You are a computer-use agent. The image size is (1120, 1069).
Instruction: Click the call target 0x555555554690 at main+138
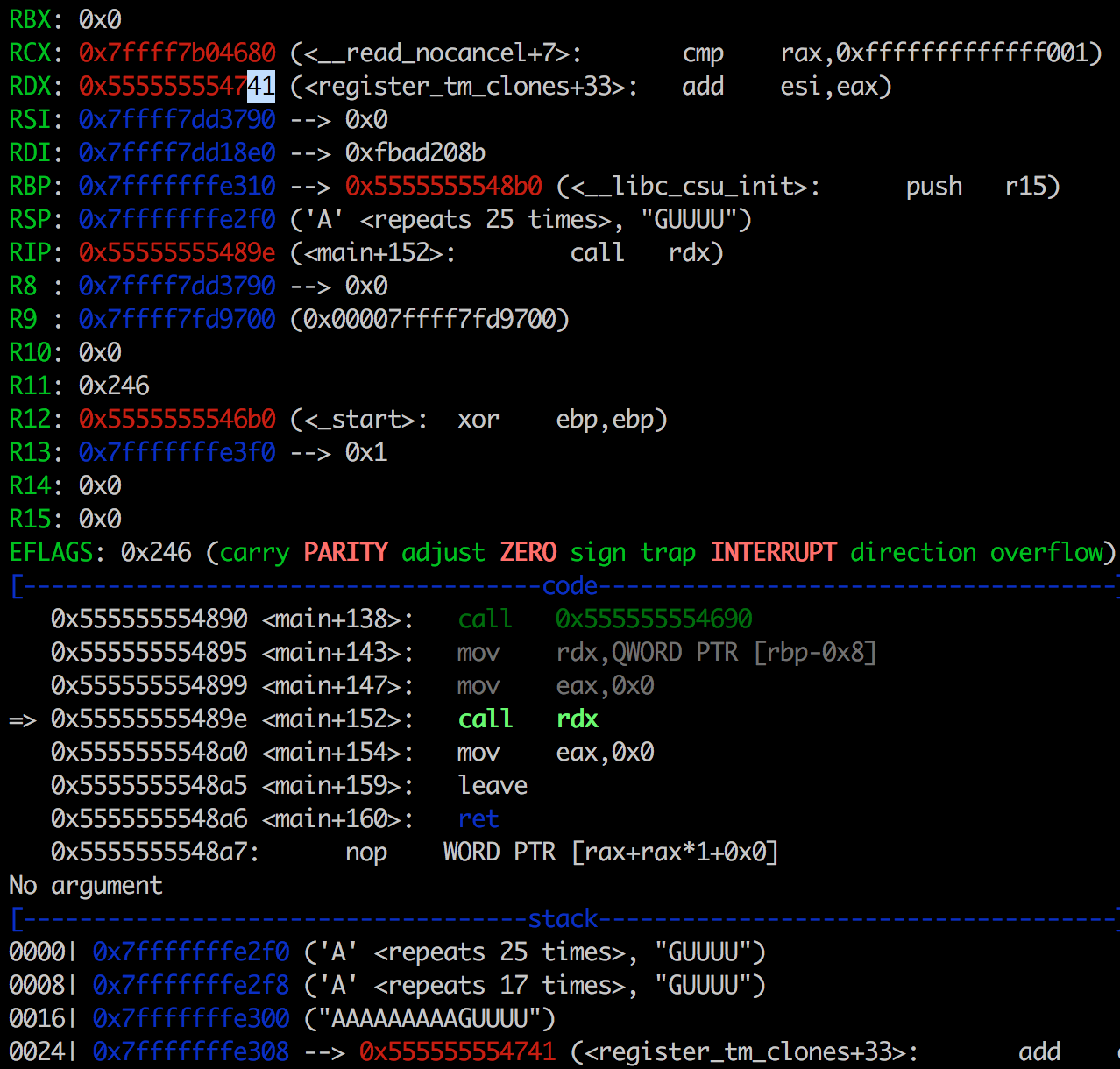click(654, 619)
